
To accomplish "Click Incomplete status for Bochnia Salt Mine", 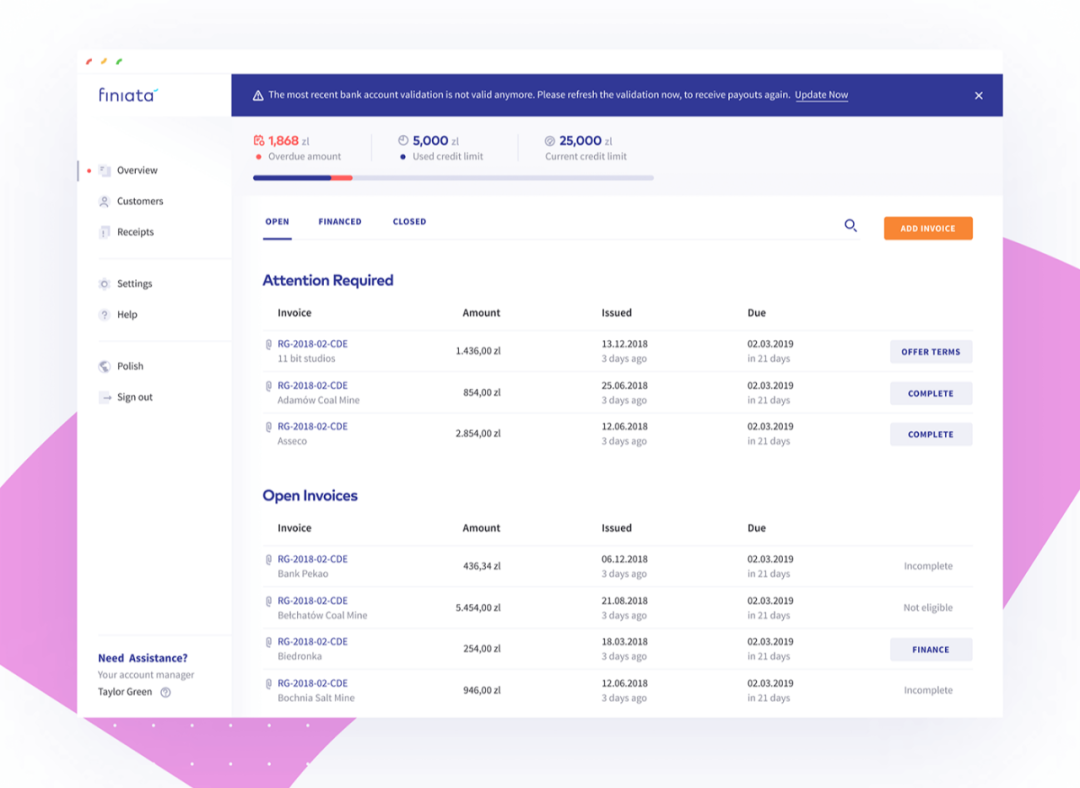I will pyautogui.click(x=928, y=690).
